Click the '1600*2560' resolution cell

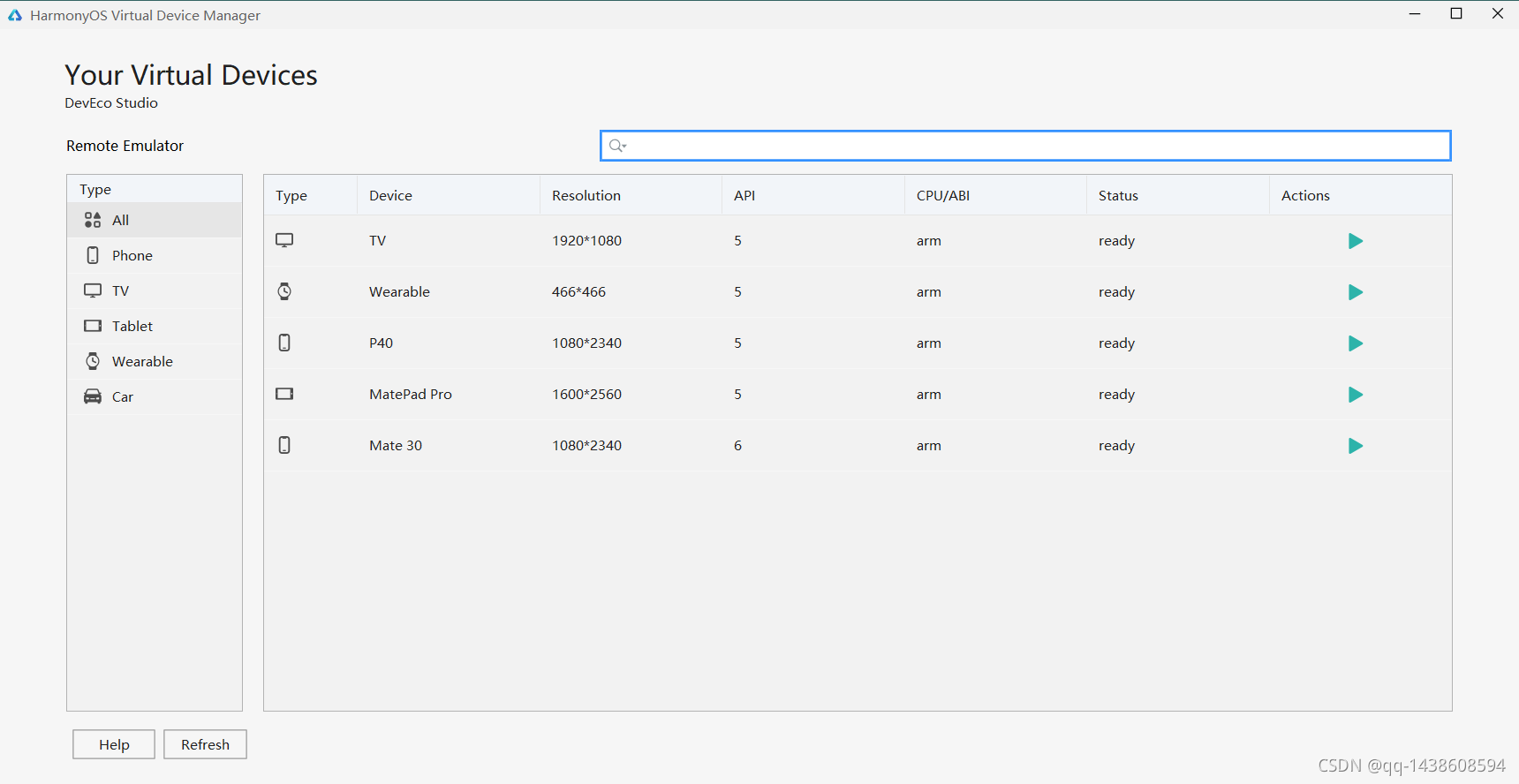(x=586, y=394)
